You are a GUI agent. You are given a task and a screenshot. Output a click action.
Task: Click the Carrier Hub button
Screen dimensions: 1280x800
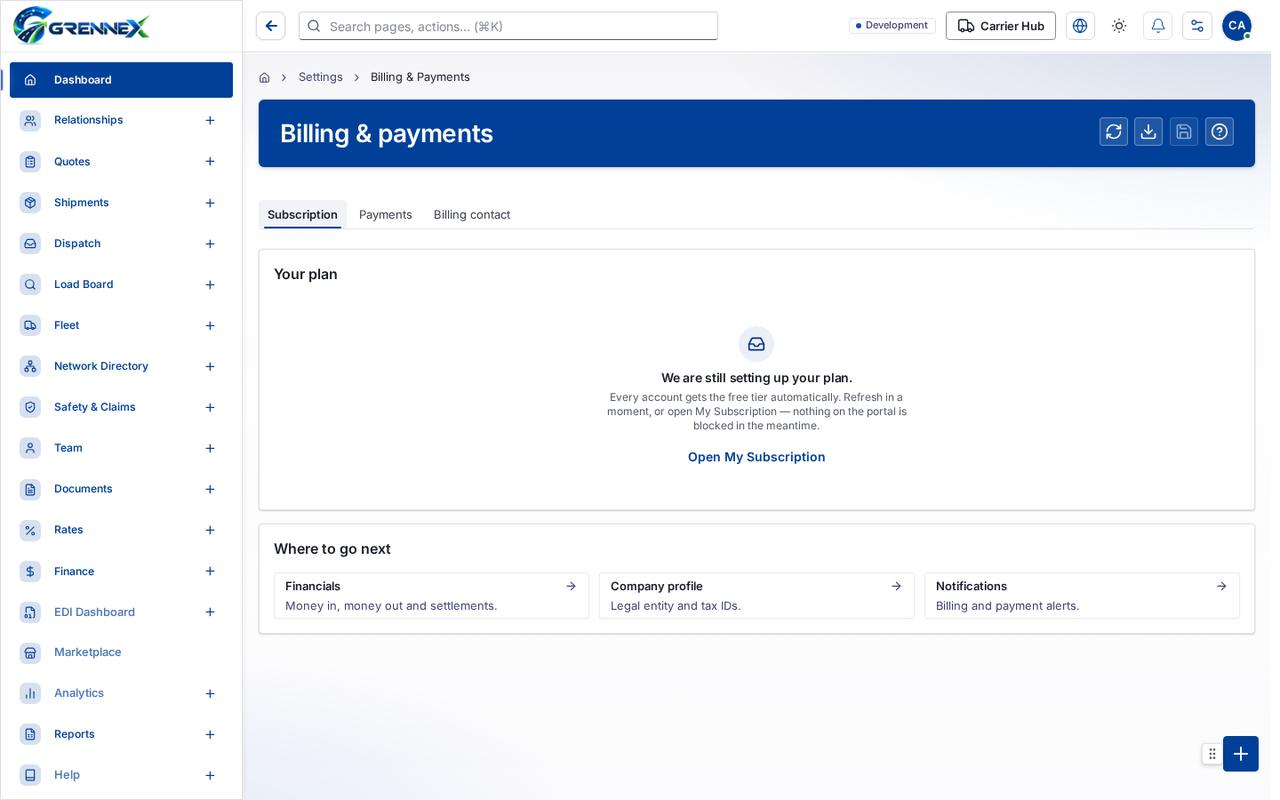click(1000, 26)
